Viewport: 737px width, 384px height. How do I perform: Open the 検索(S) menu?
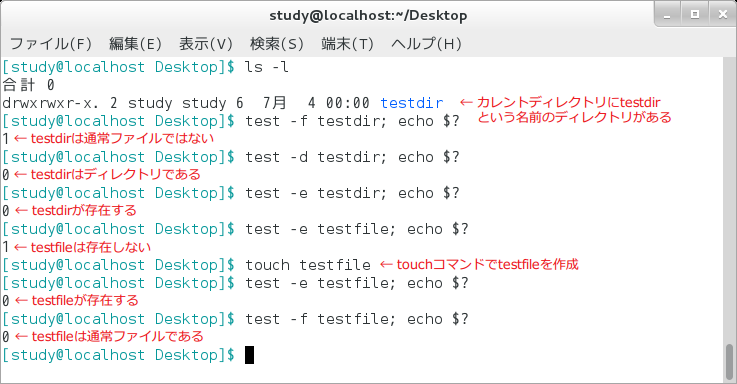click(276, 44)
